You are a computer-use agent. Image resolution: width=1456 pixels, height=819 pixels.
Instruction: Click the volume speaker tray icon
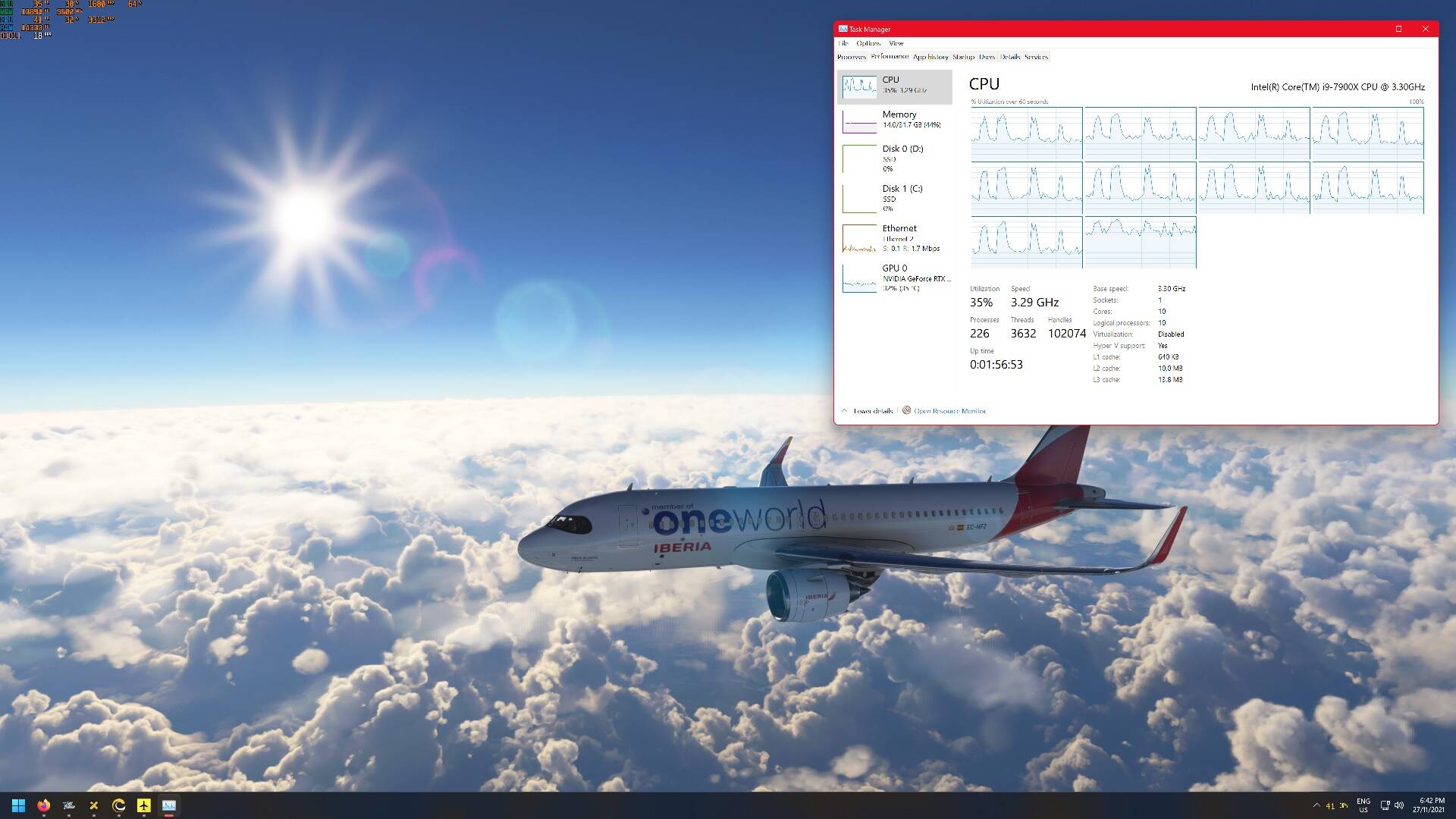tap(1399, 805)
